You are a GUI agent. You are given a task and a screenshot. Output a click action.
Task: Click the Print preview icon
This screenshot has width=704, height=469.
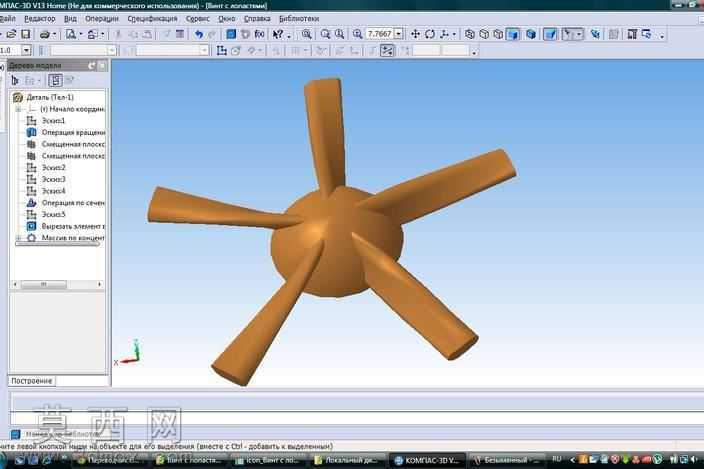(71, 34)
